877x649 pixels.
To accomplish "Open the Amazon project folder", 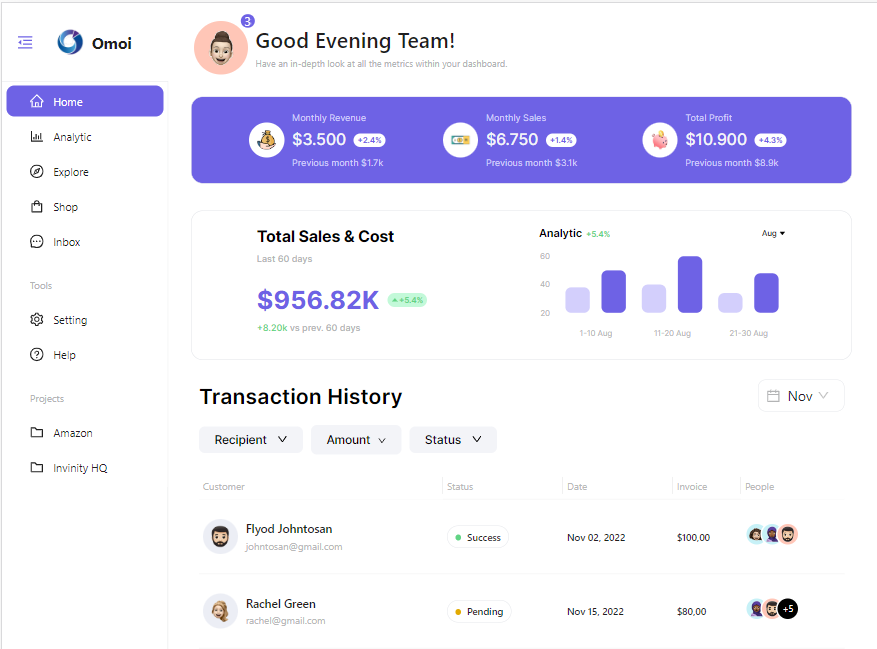I will [72, 433].
